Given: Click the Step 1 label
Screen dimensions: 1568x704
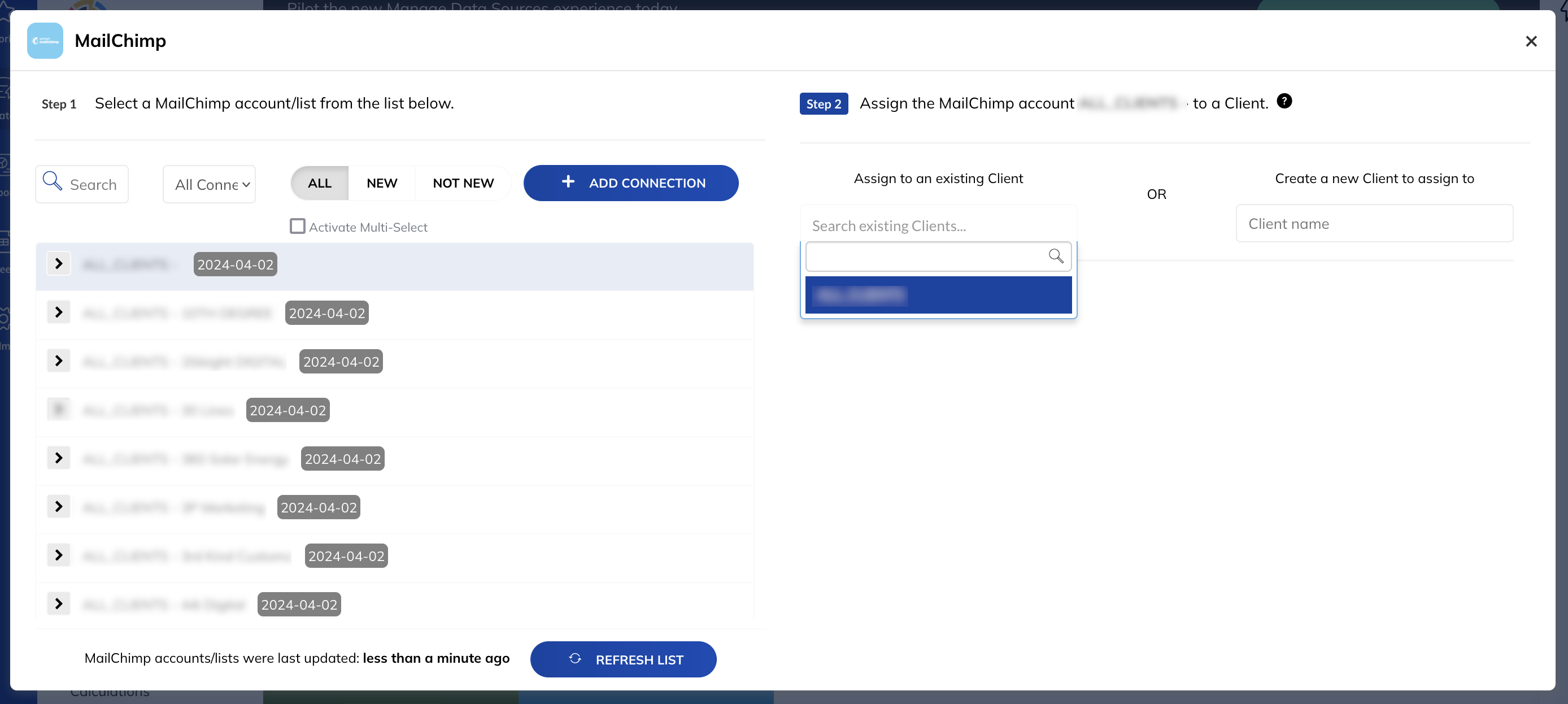Looking at the screenshot, I should pyautogui.click(x=59, y=104).
